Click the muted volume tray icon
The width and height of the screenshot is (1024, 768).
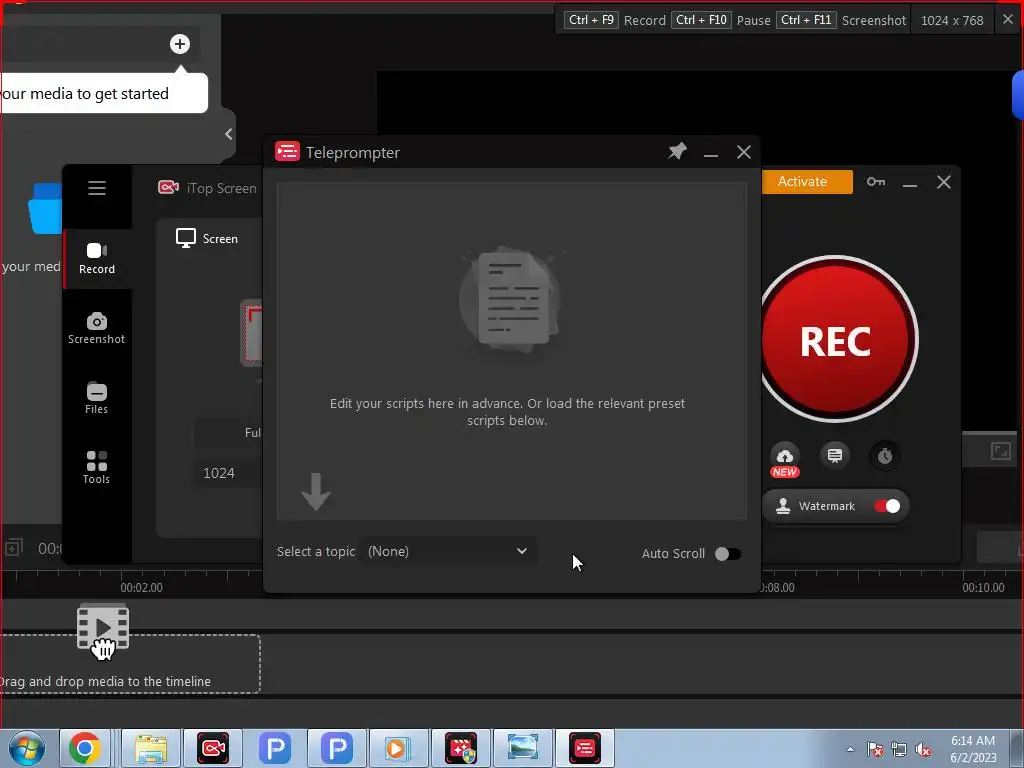923,750
